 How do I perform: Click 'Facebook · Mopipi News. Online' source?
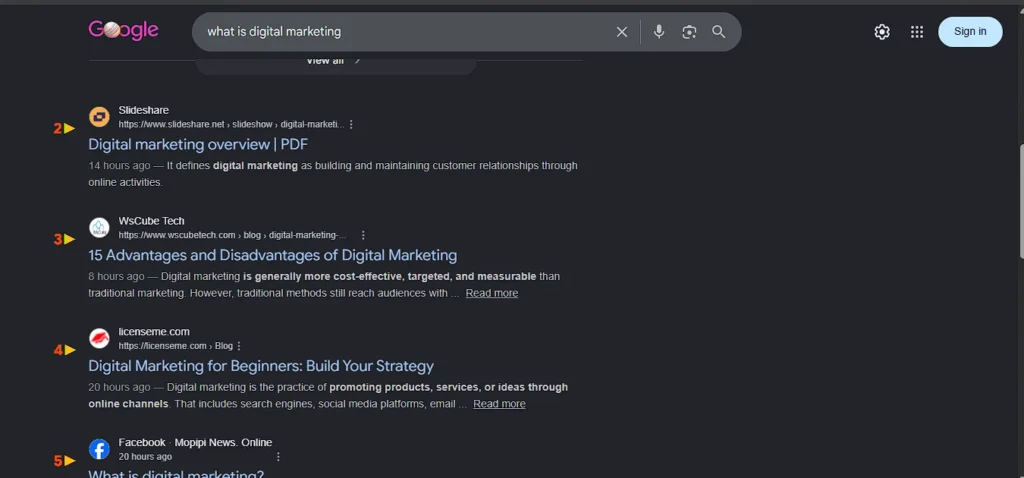[x=195, y=443]
